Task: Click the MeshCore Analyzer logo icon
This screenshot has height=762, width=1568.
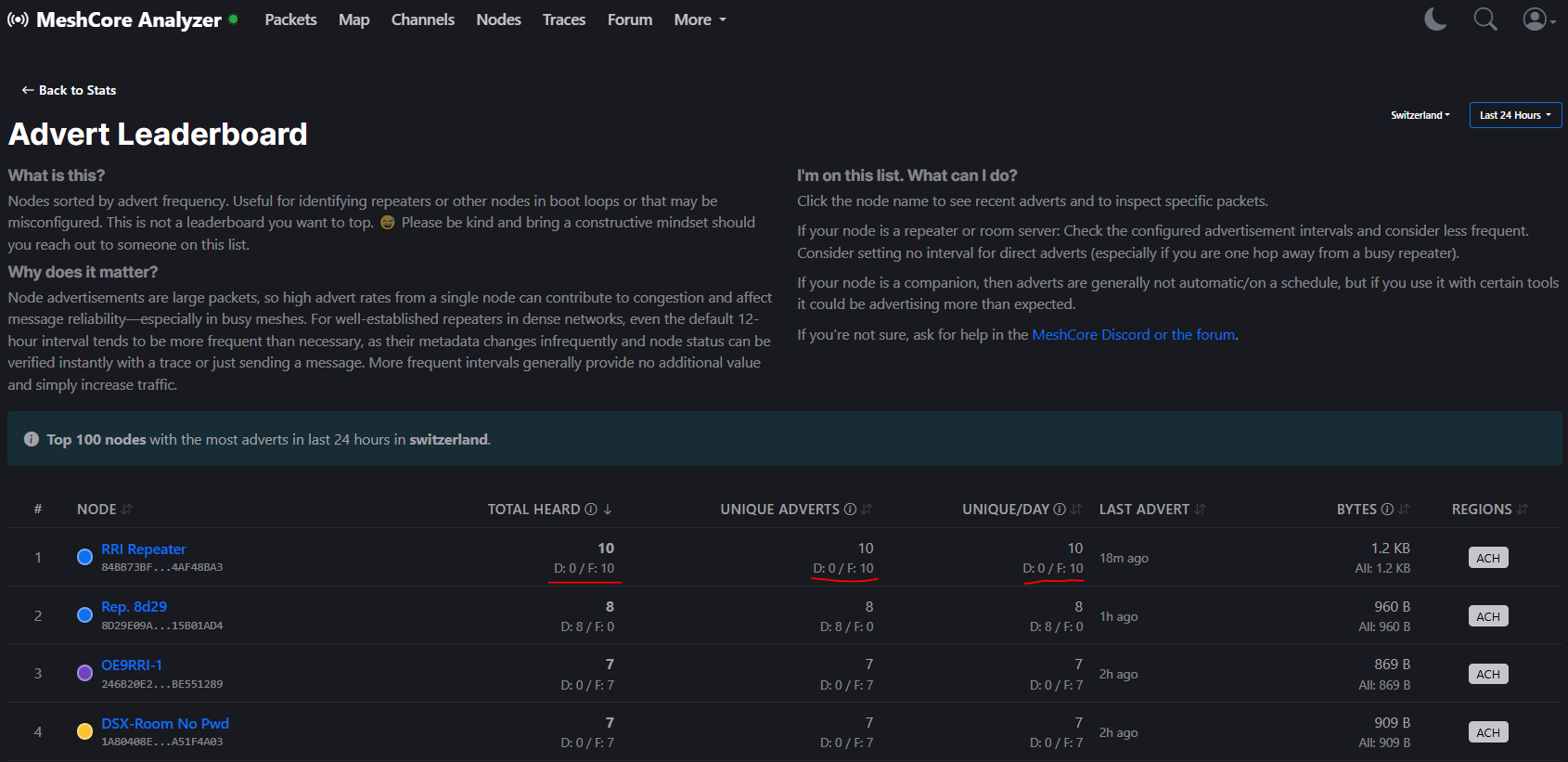Action: (x=18, y=19)
